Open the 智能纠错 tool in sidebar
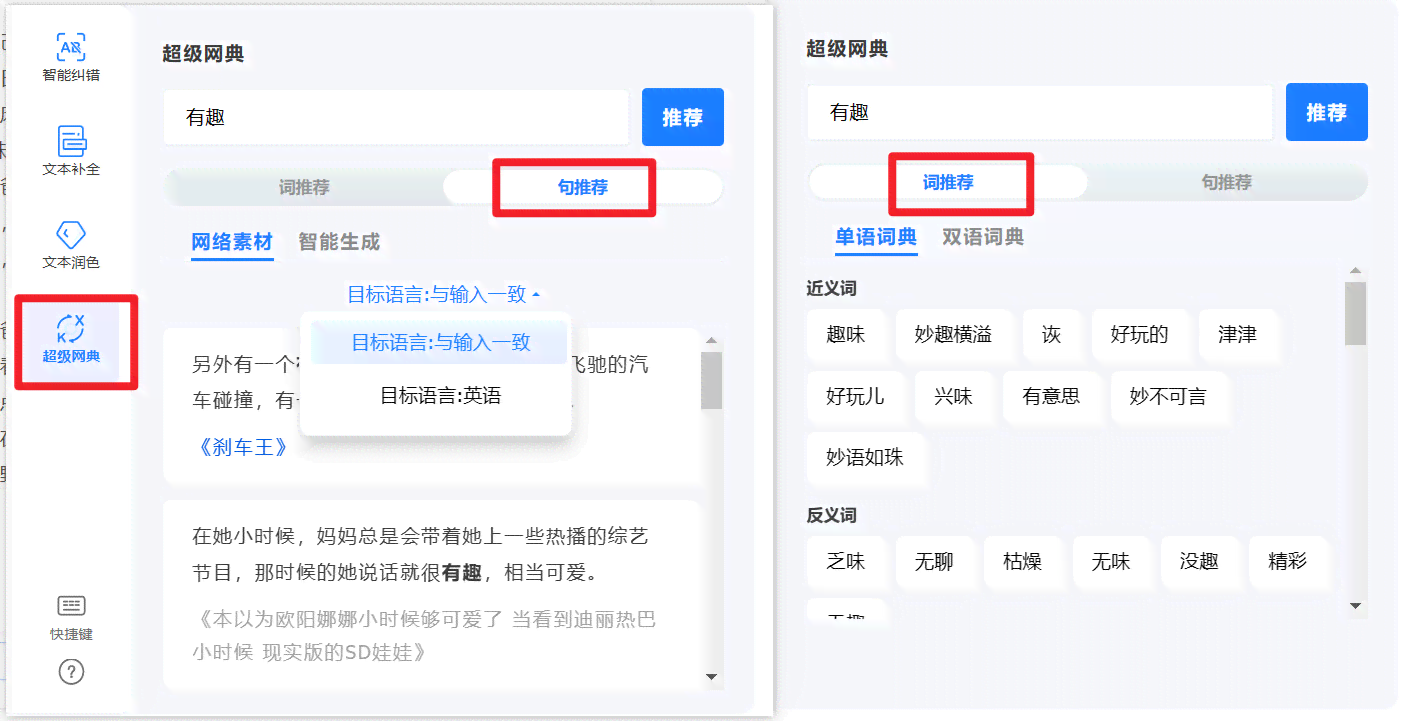Image resolution: width=1405 pixels, height=721 pixels. tap(71, 56)
